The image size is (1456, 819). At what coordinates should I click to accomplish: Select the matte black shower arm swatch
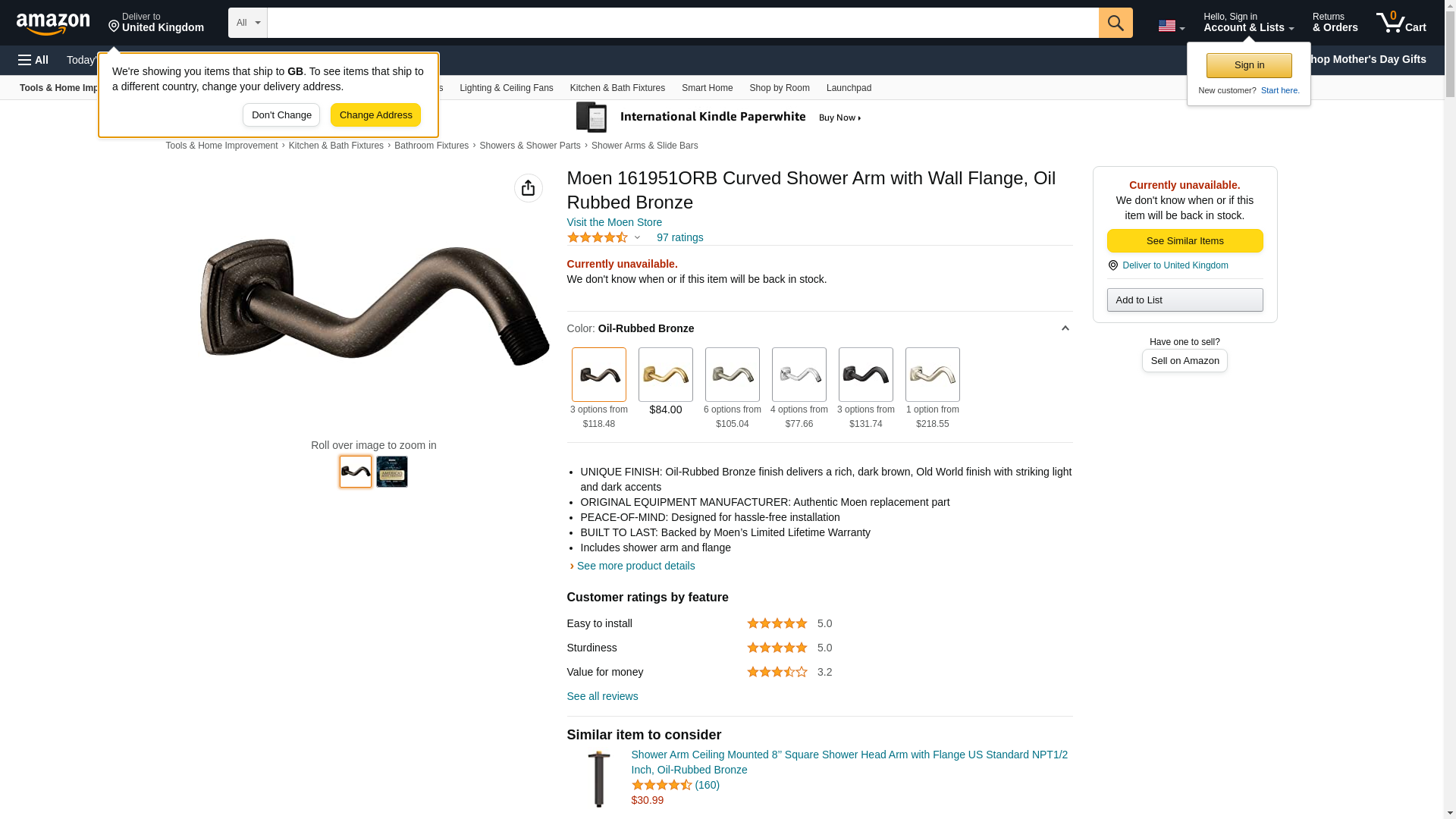coord(866,375)
